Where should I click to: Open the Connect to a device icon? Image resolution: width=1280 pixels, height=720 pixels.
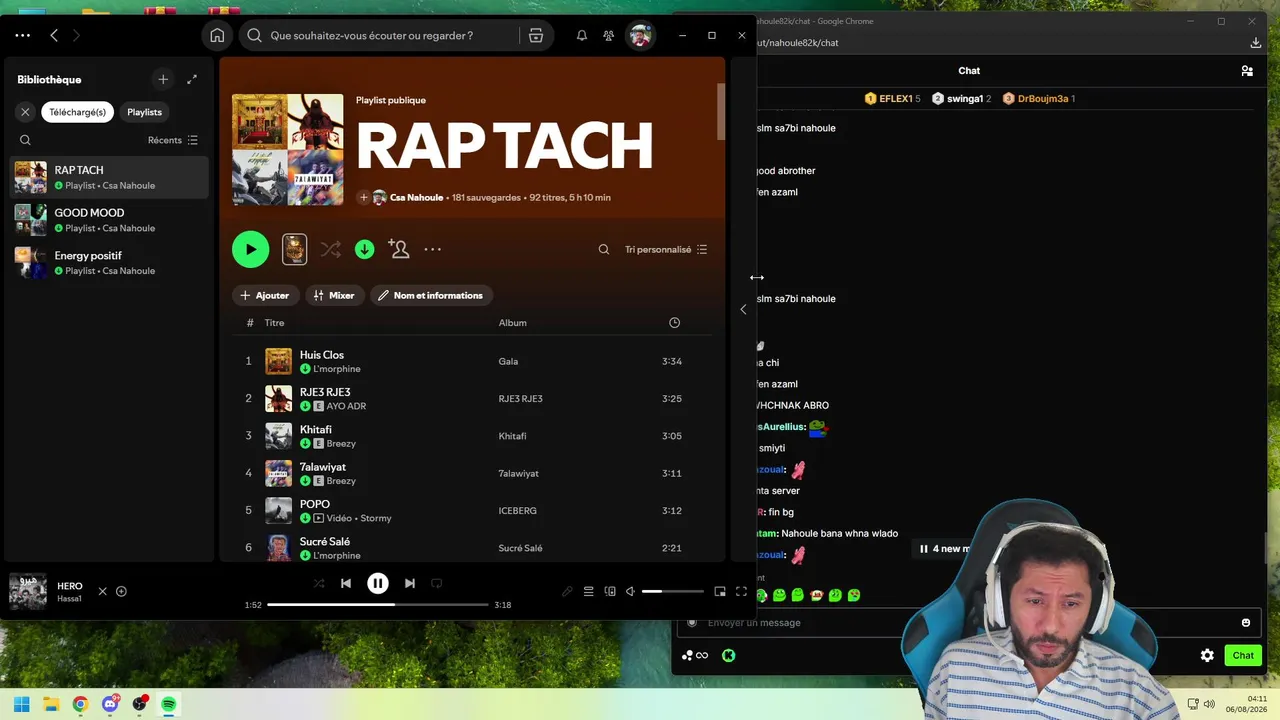(610, 591)
